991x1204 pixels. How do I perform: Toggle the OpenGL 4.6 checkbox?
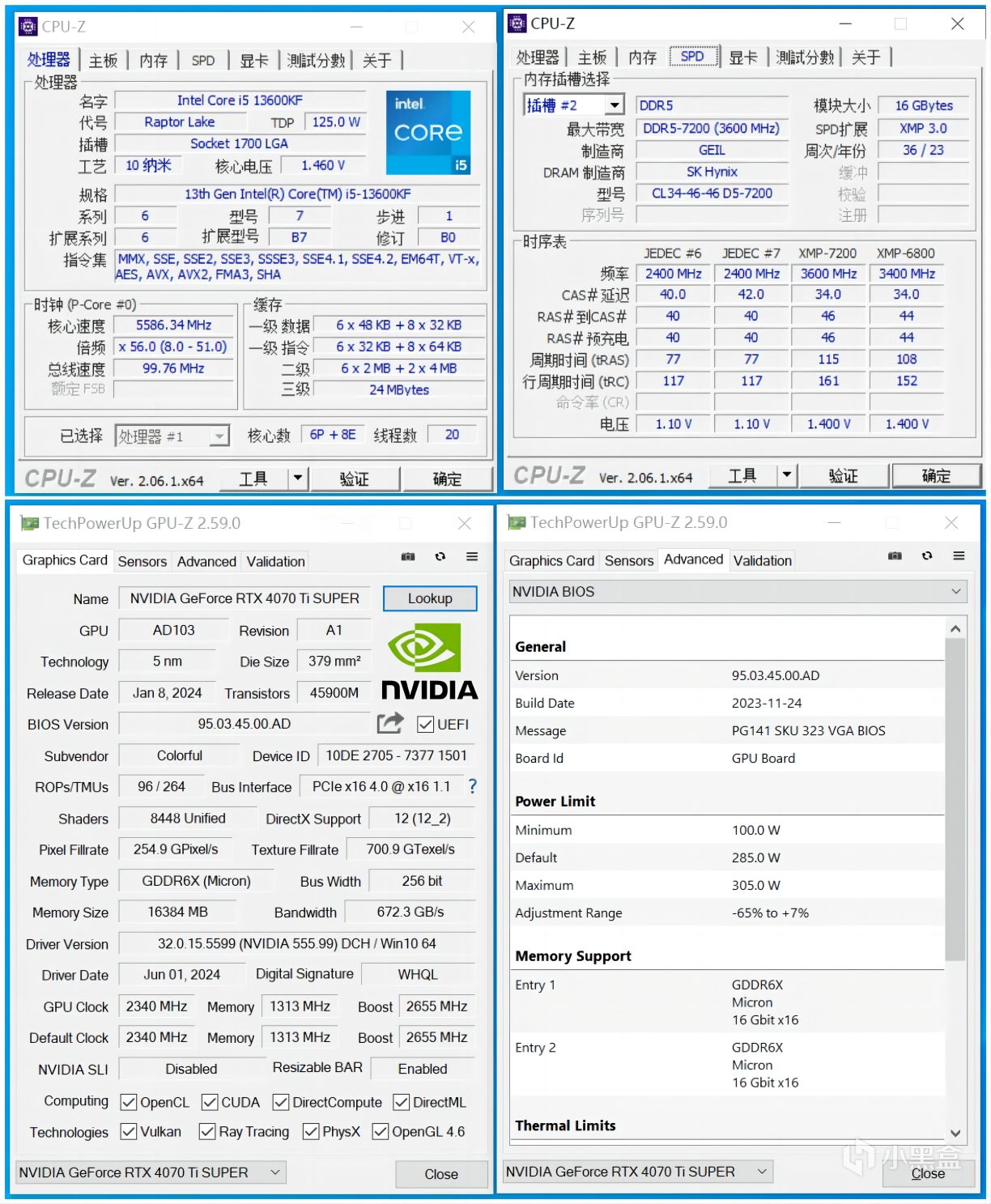click(x=381, y=1132)
